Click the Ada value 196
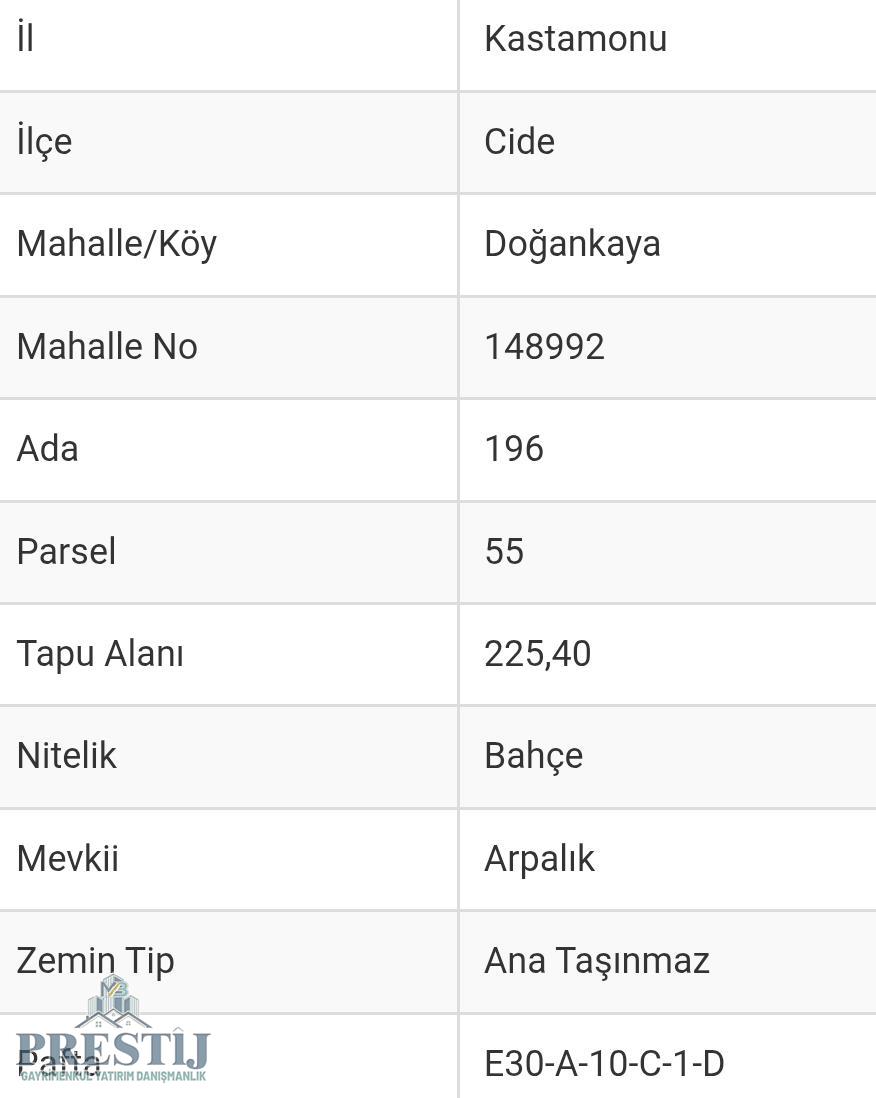This screenshot has width=876, height=1098. point(514,449)
